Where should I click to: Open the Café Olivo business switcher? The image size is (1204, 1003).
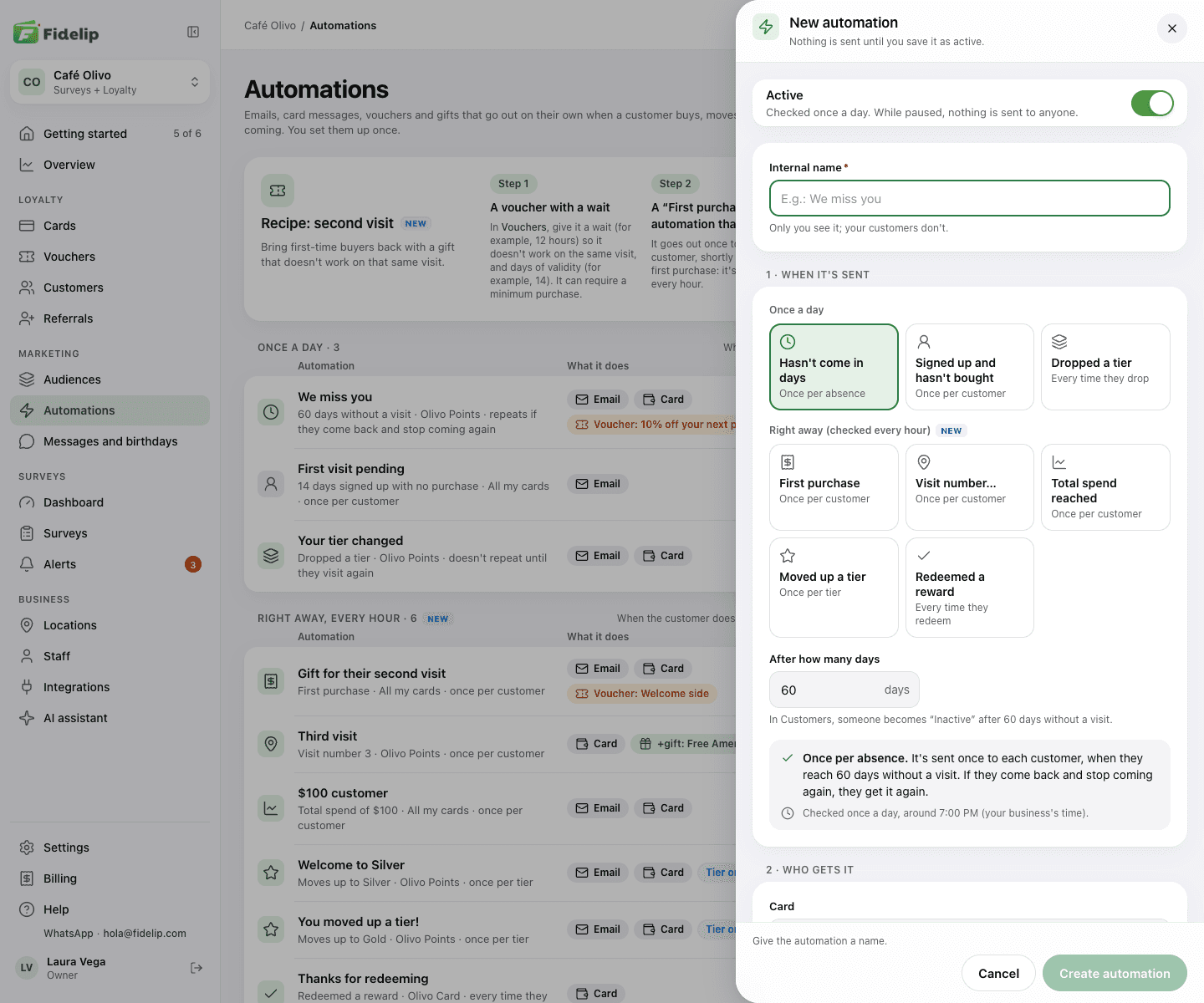pyautogui.click(x=110, y=82)
